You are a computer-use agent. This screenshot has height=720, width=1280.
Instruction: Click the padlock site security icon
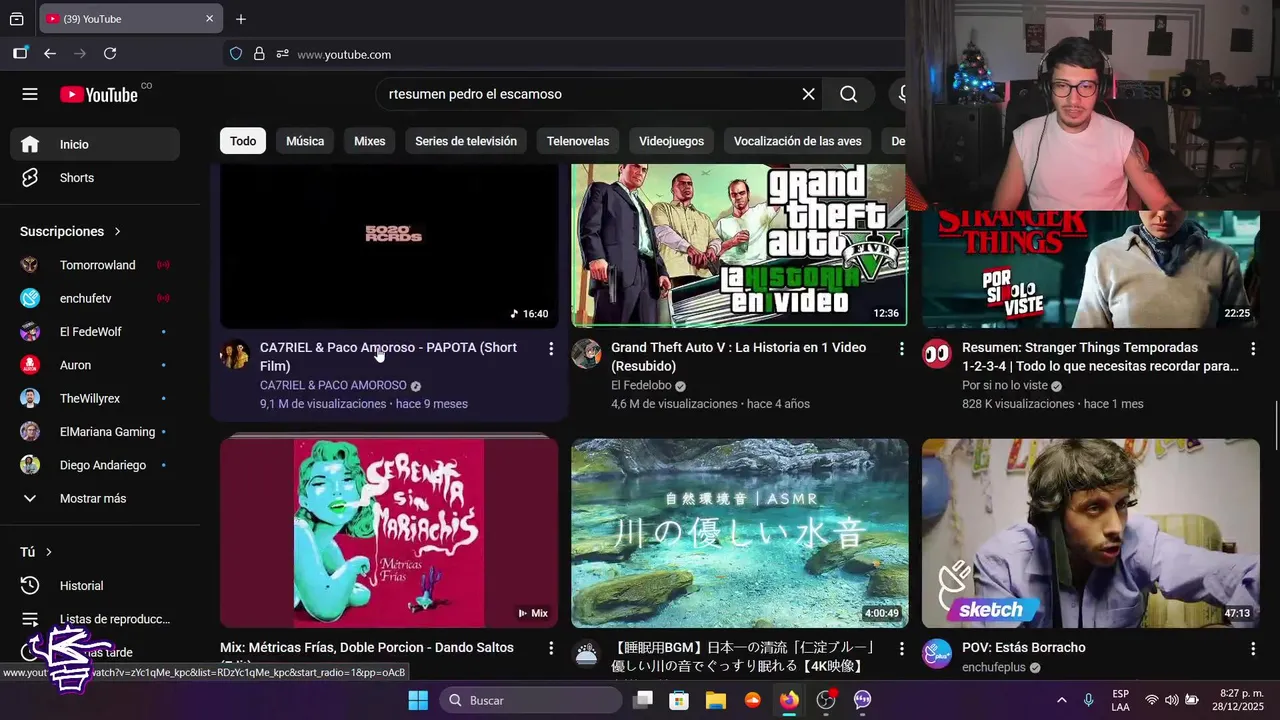coord(259,54)
